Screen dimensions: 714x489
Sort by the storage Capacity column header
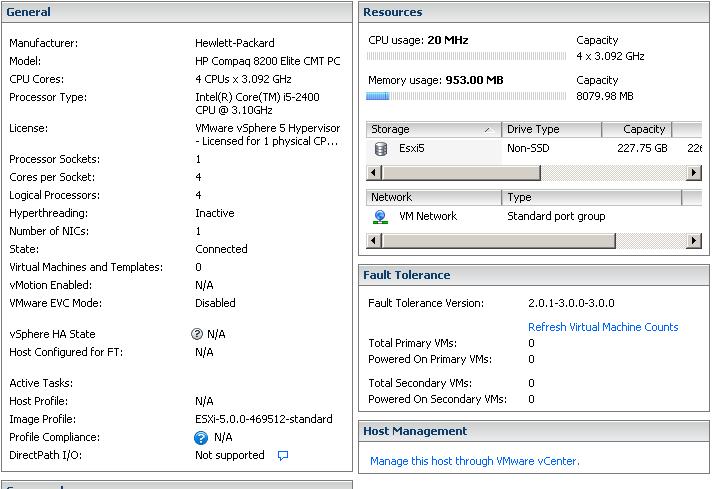pos(637,129)
